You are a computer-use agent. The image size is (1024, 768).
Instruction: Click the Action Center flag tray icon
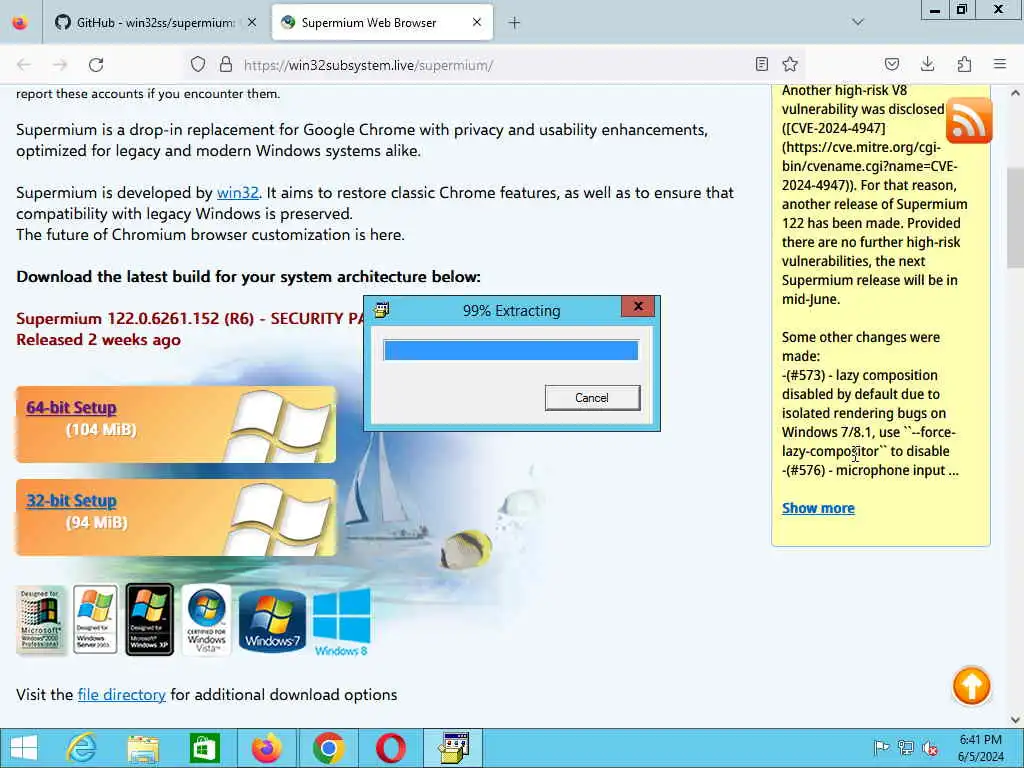(x=881, y=748)
